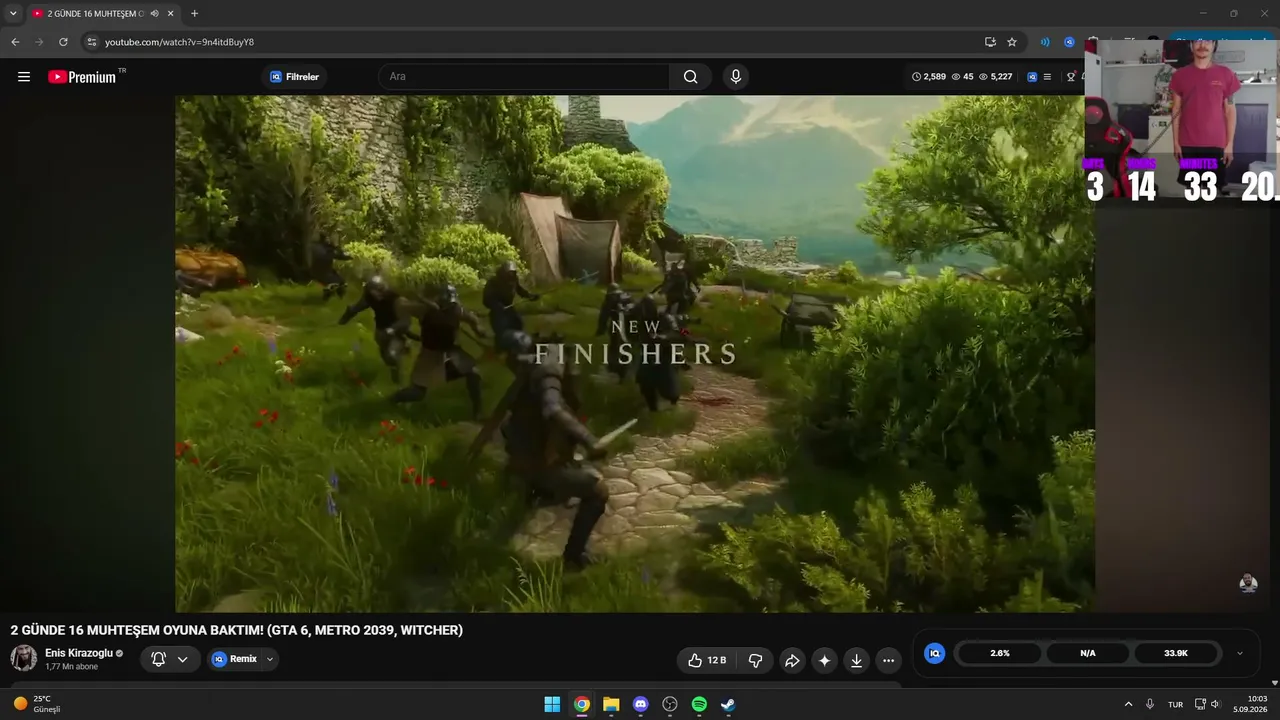This screenshot has height=720, width=1280.
Task: Click the sparkle Ask AI icon
Action: coord(824,660)
